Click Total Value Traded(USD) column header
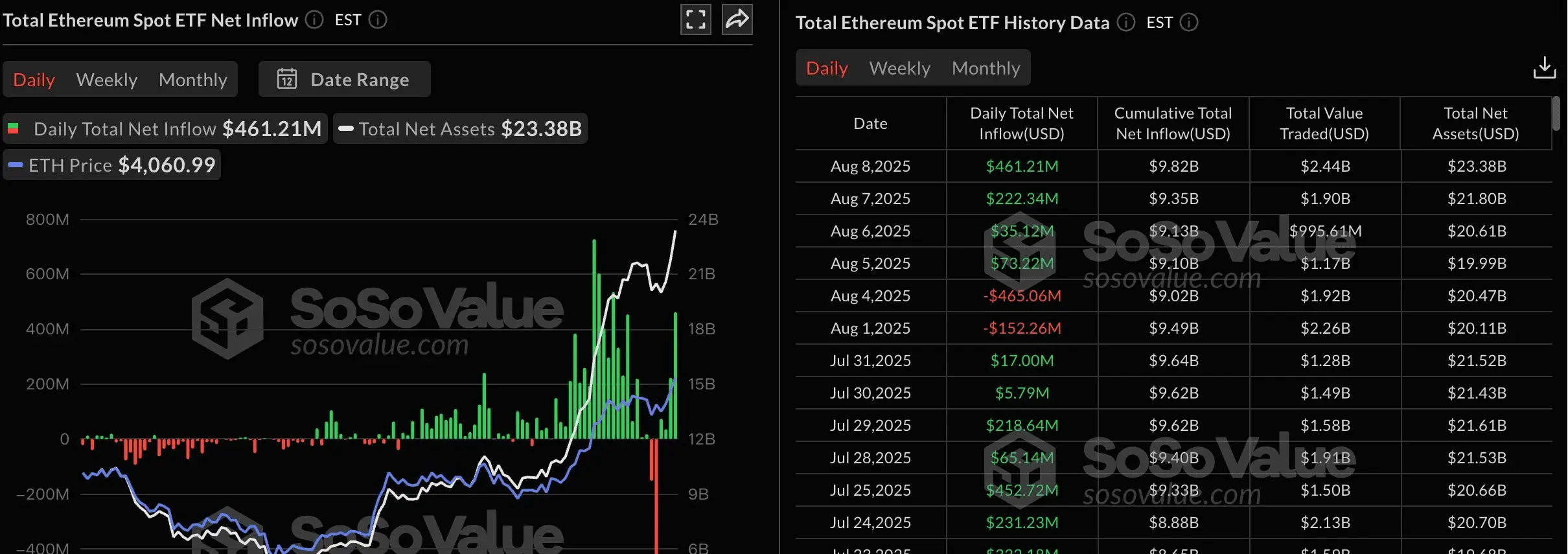This screenshot has width=1568, height=554. click(x=1324, y=123)
